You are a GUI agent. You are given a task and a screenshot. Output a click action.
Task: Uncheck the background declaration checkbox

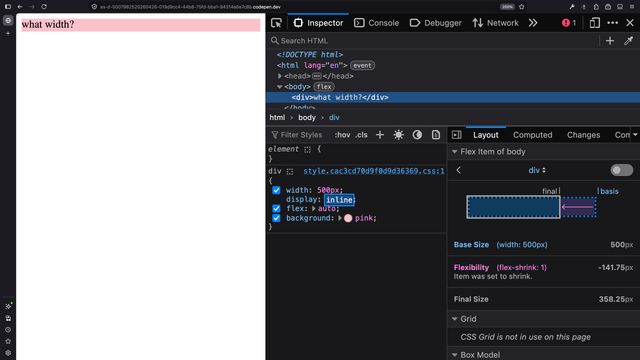tap(276, 218)
